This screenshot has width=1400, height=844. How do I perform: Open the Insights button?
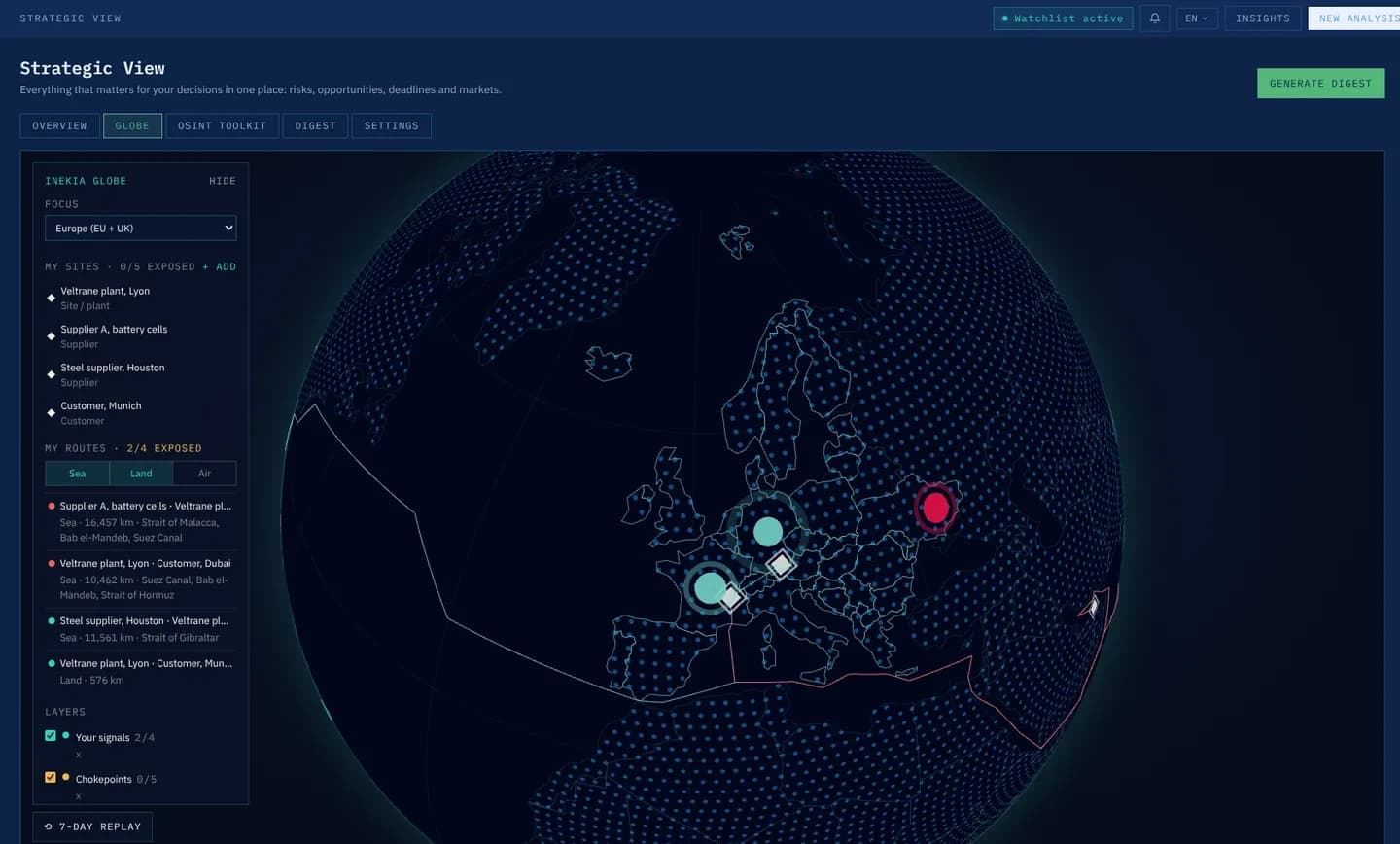pos(1262,18)
